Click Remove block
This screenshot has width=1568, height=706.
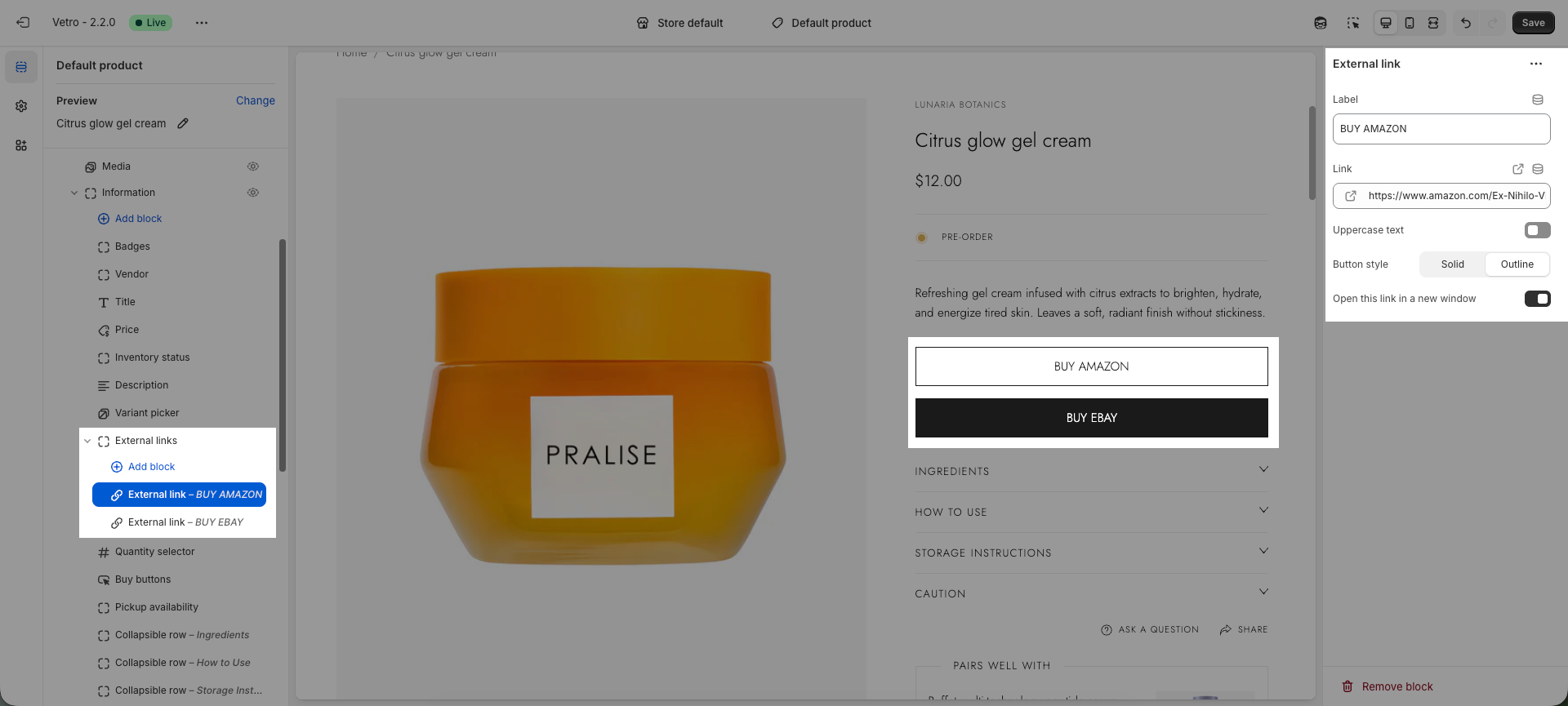pyautogui.click(x=1396, y=686)
